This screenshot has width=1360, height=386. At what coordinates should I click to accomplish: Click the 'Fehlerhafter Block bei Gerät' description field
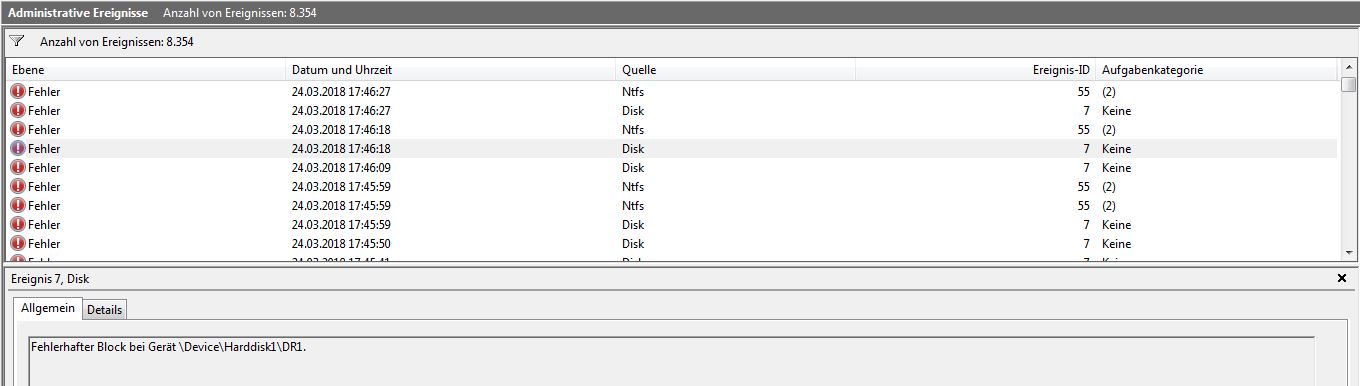pyautogui.click(x=671, y=361)
